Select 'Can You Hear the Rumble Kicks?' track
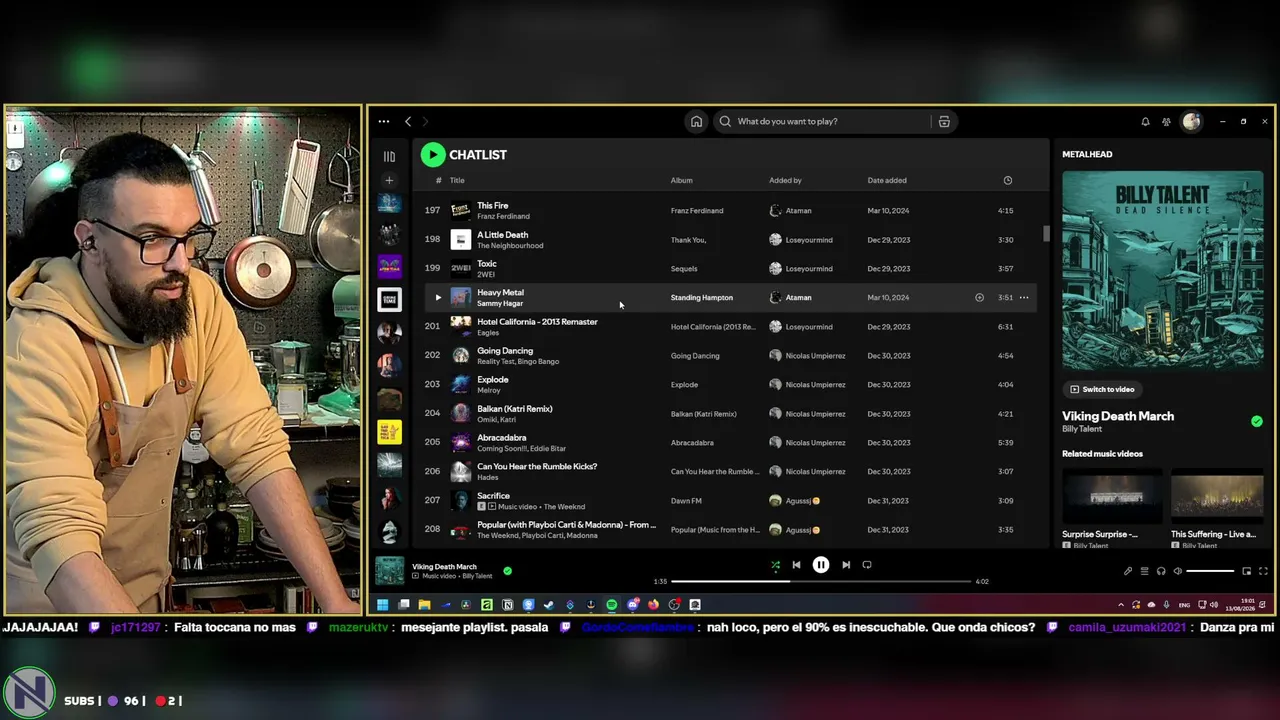 pyautogui.click(x=537, y=466)
